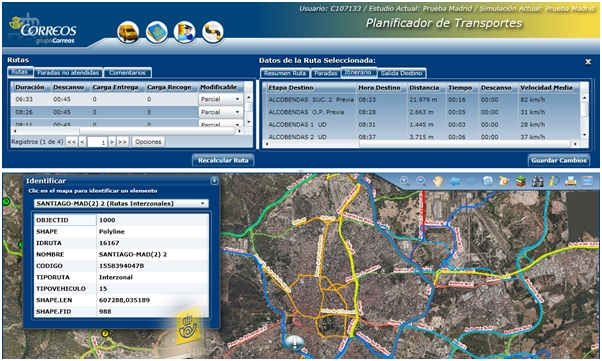Go to first page with << button
Image resolution: width=602 pixels, height=361 pixels.
71,142
